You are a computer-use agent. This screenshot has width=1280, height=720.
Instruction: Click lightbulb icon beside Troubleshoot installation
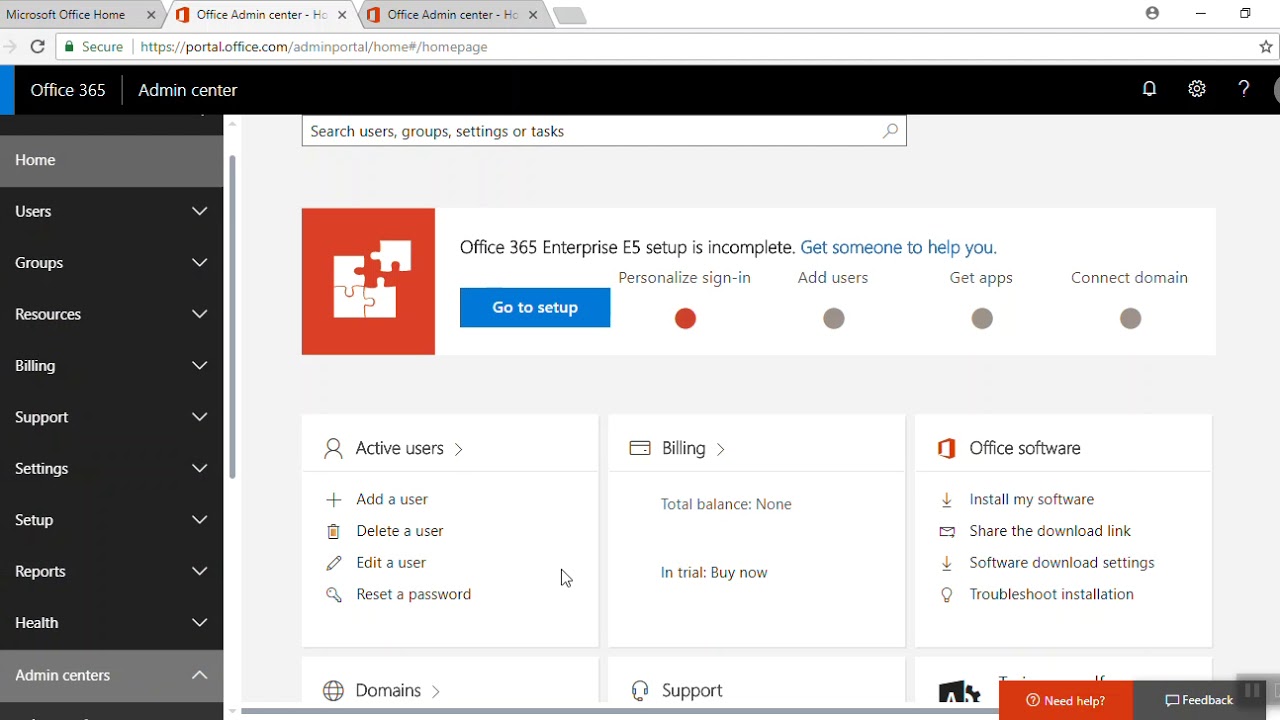pyautogui.click(x=946, y=594)
